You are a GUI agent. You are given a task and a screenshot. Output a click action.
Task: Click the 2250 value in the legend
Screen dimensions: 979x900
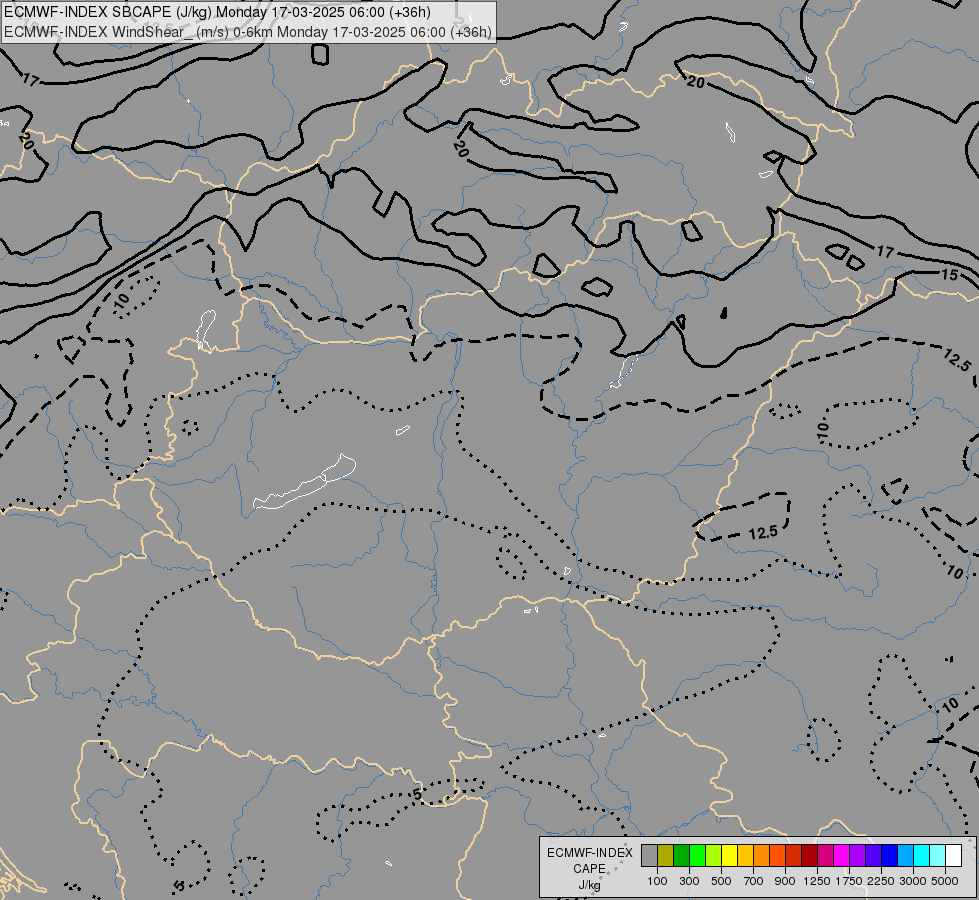(x=881, y=881)
